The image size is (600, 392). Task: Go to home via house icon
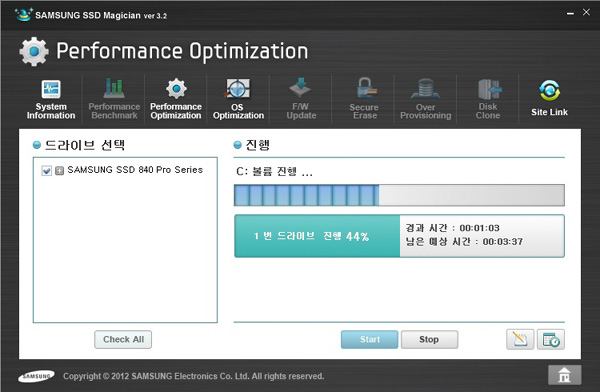(564, 375)
